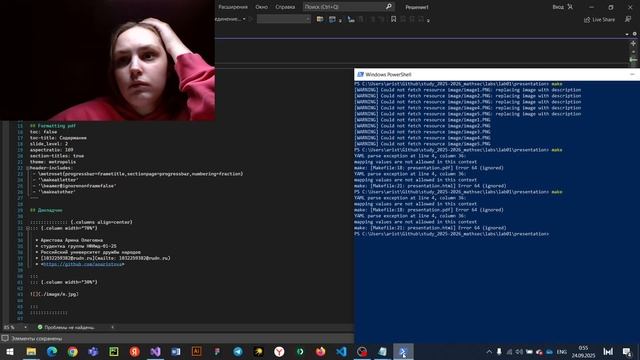Image resolution: width=640 pixels, height=360 pixels.
Task: Open the red Yandex Я taskbar icon
Action: pos(135,351)
